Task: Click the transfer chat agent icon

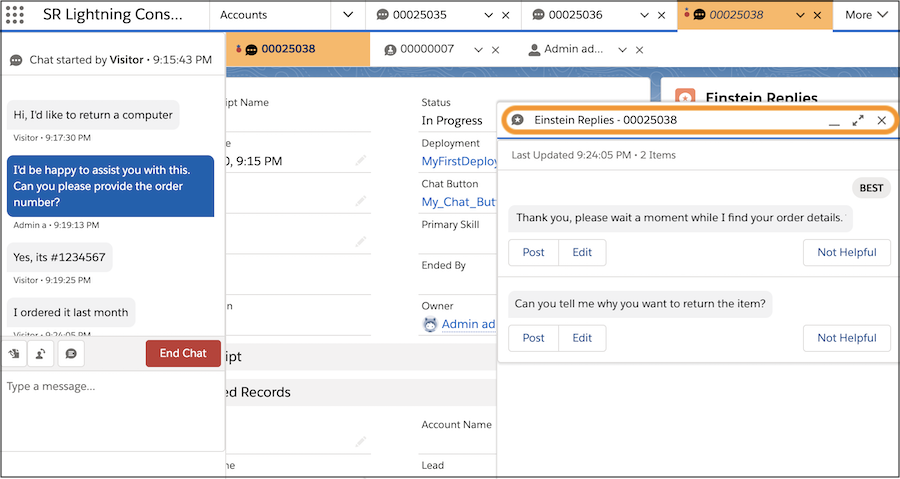Action: click(x=41, y=353)
